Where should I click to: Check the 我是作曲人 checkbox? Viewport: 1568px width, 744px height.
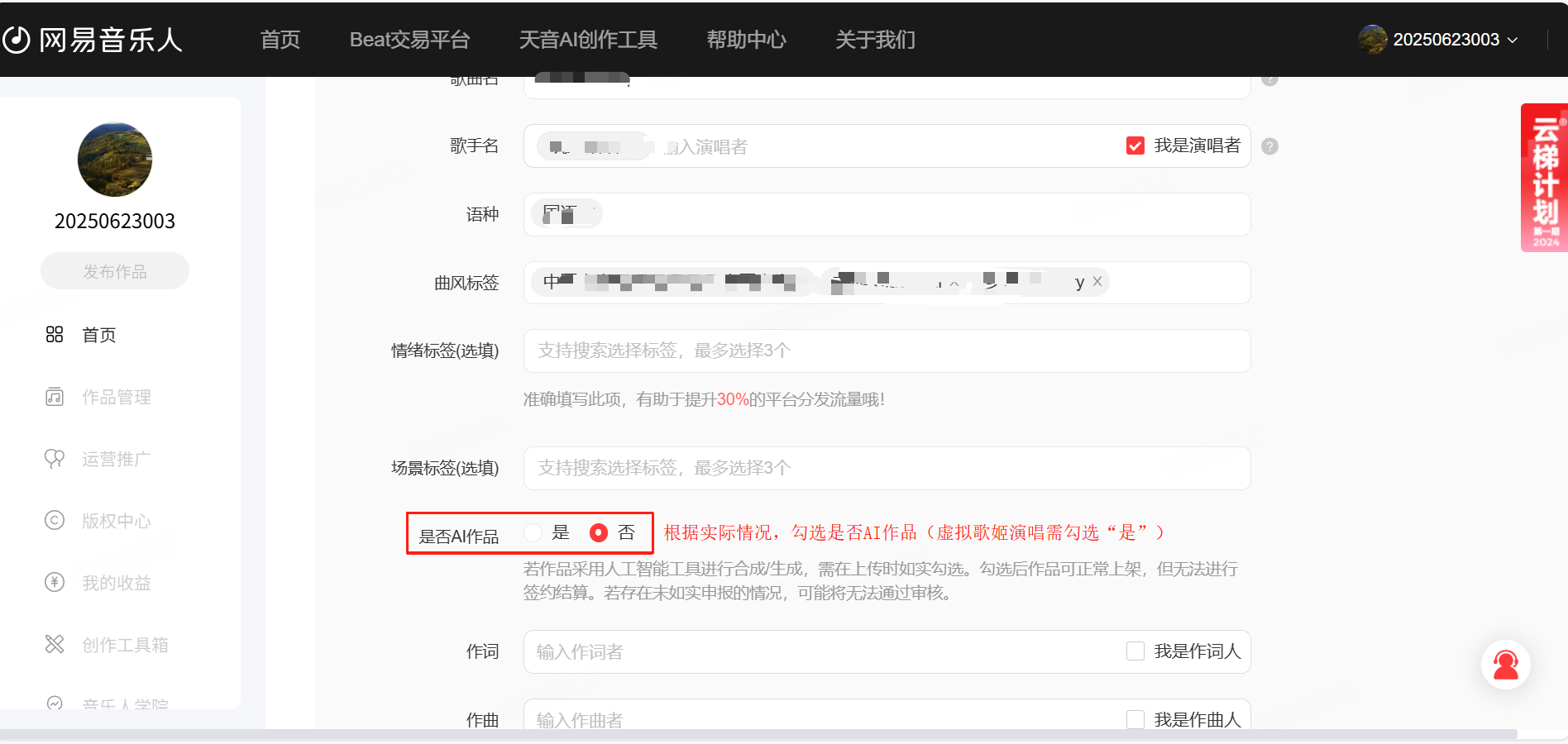point(1135,719)
